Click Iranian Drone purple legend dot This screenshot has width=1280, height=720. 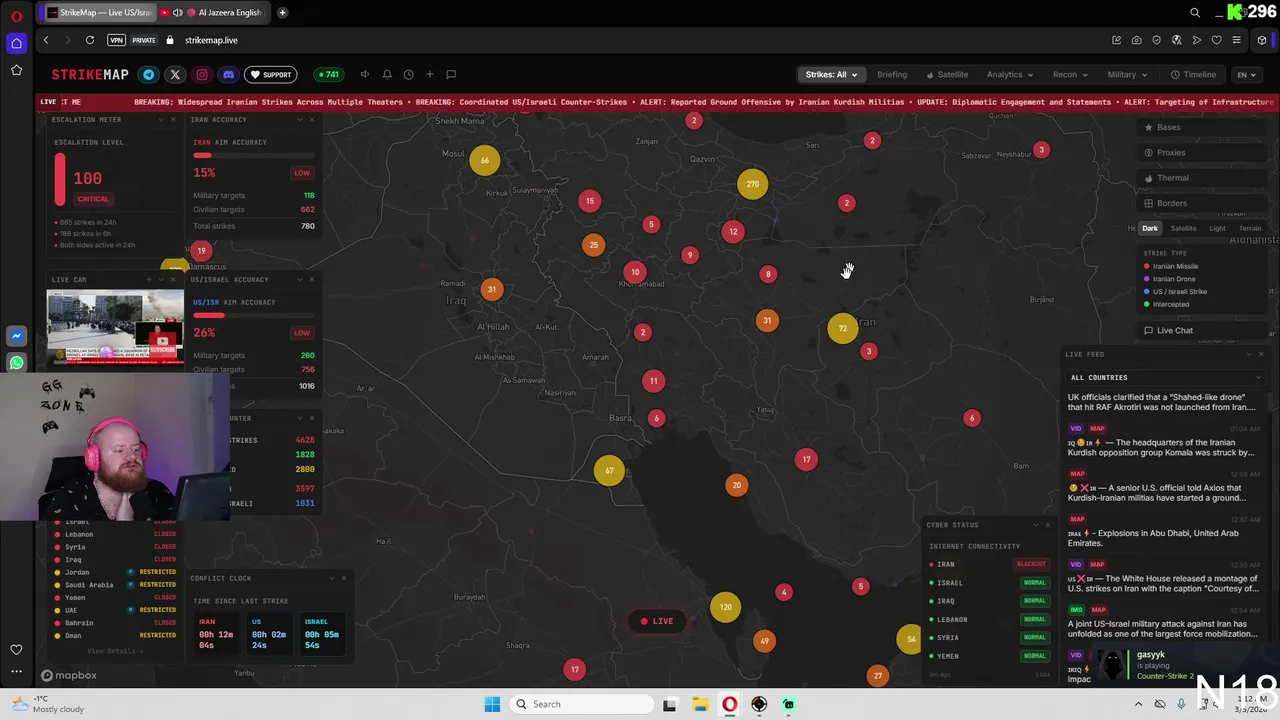(1147, 279)
